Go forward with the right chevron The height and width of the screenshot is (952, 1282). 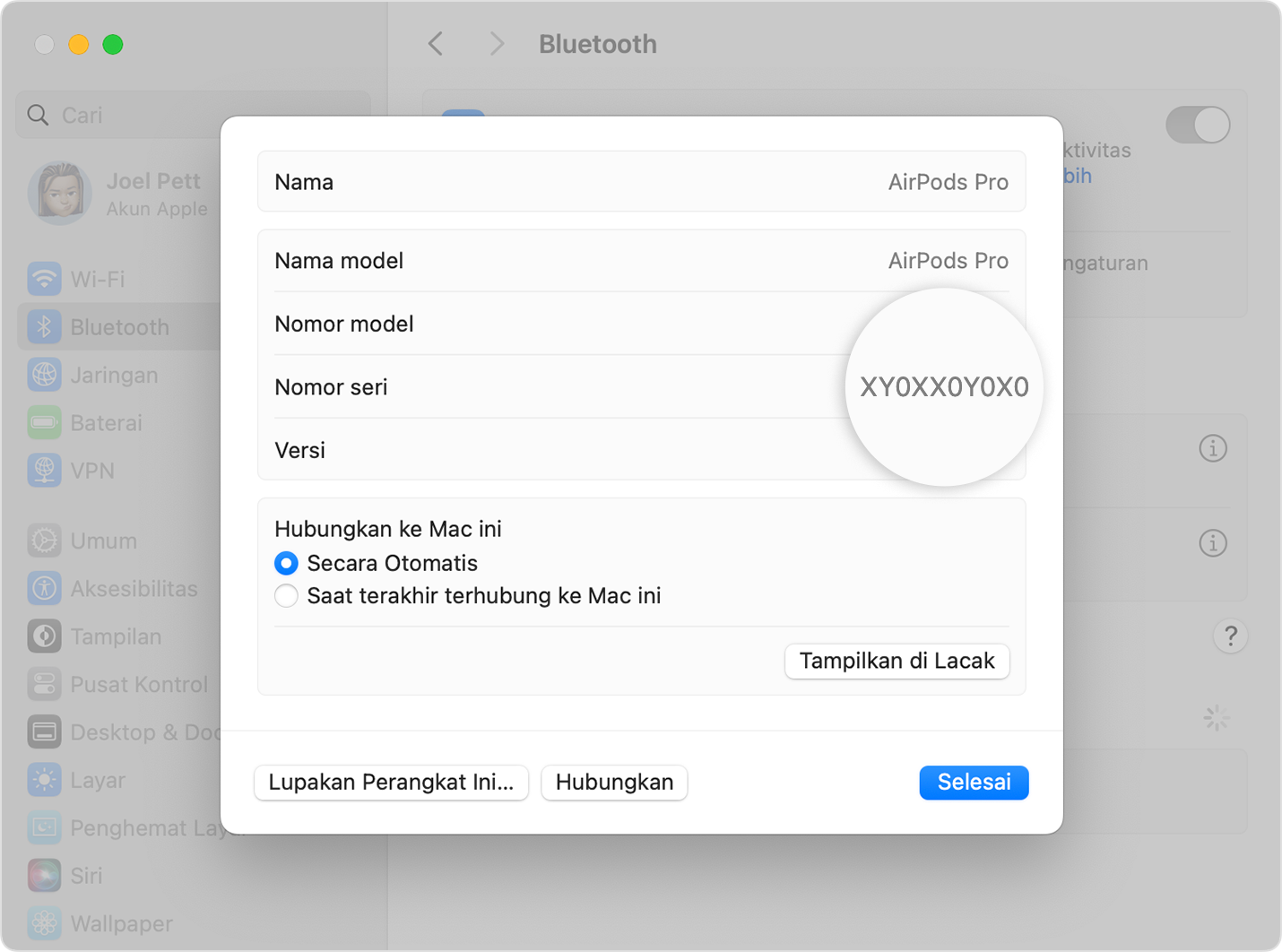tap(497, 44)
